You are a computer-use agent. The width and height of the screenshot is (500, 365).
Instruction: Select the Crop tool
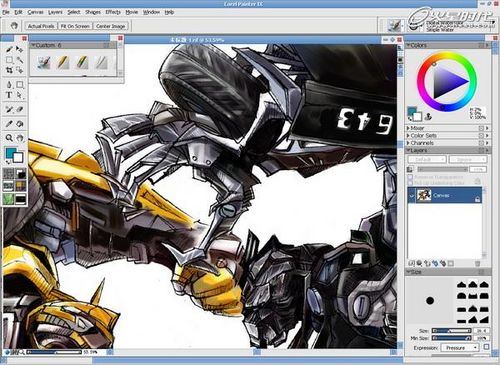[x=9, y=70]
